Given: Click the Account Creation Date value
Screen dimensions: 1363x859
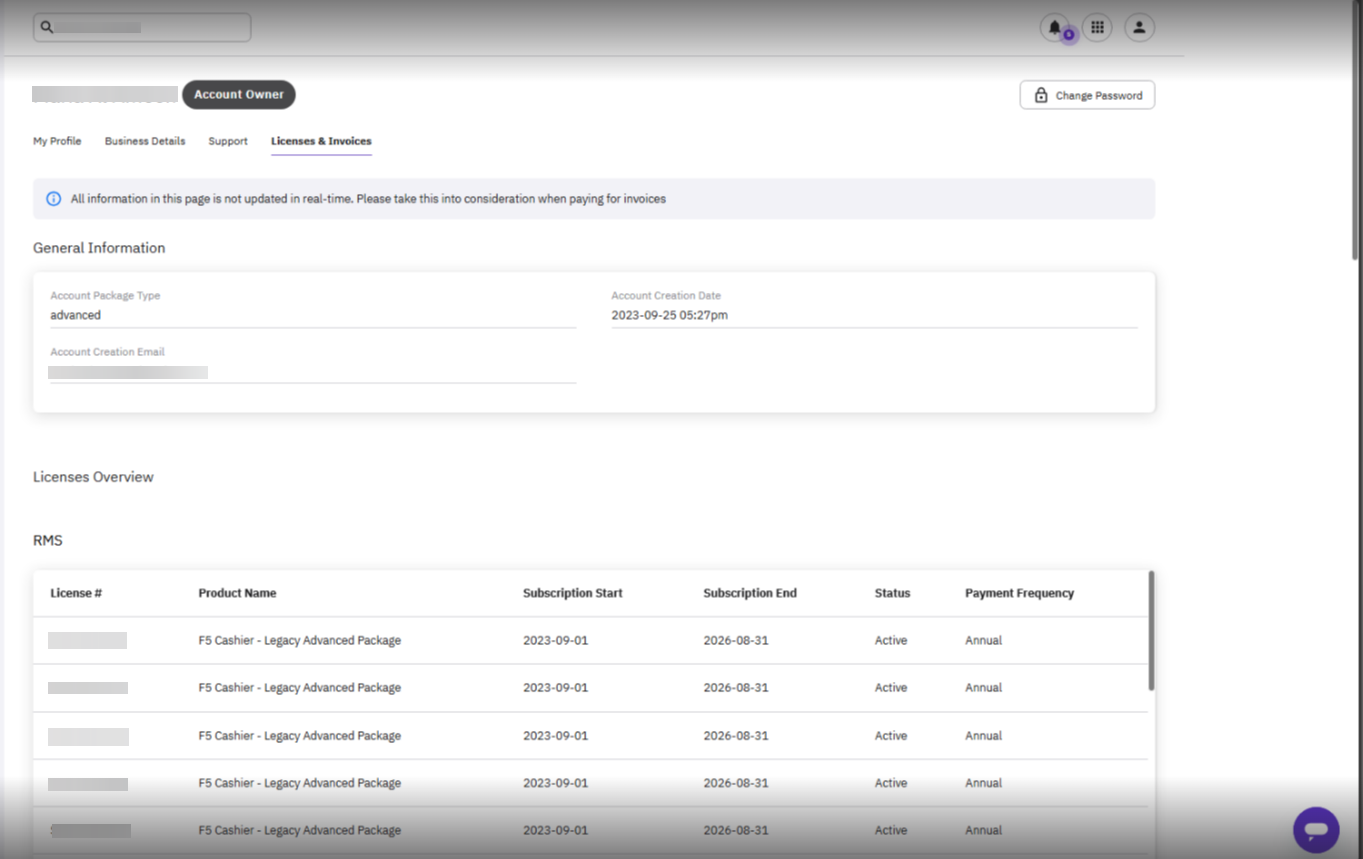Looking at the screenshot, I should click(670, 315).
